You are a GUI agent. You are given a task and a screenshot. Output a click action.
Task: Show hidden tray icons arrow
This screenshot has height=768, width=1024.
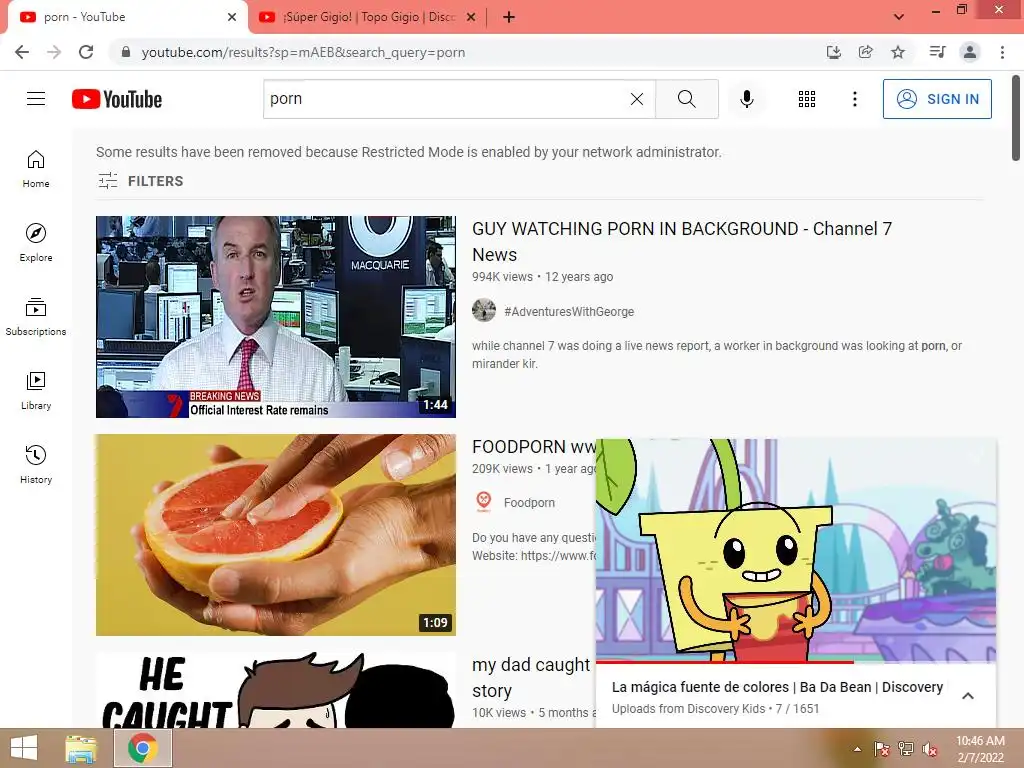click(857, 749)
